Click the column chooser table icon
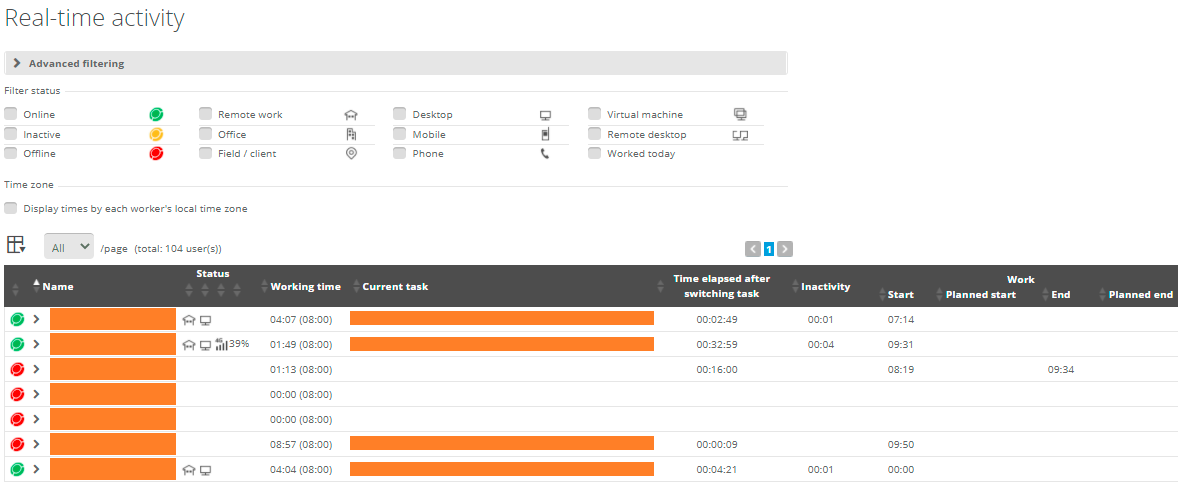Image resolution: width=1178 pixels, height=482 pixels. click(15, 245)
